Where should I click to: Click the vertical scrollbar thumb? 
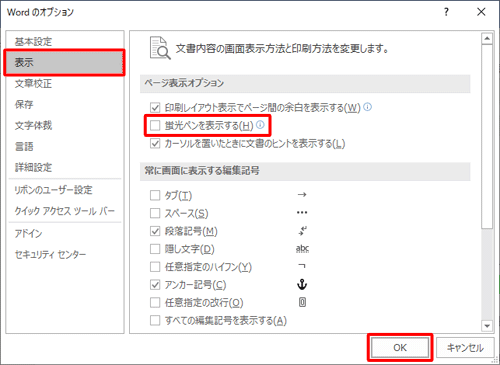coord(487,136)
